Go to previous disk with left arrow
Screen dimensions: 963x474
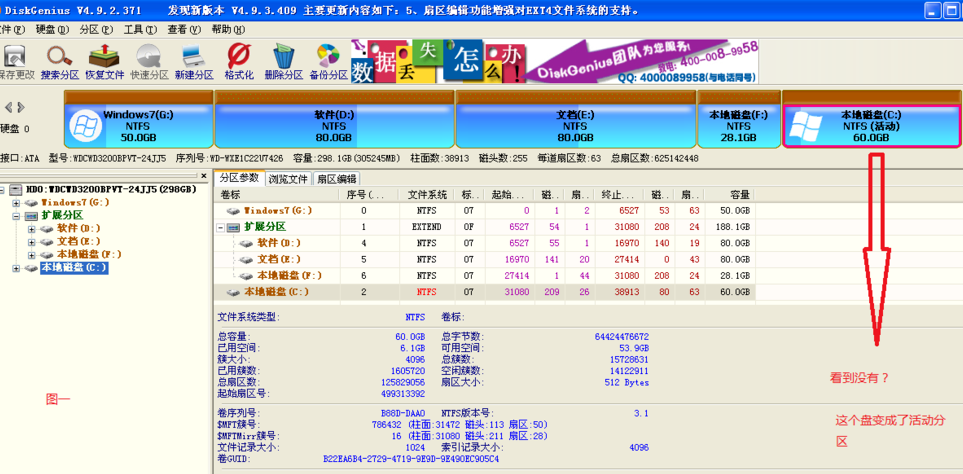pos(9,107)
